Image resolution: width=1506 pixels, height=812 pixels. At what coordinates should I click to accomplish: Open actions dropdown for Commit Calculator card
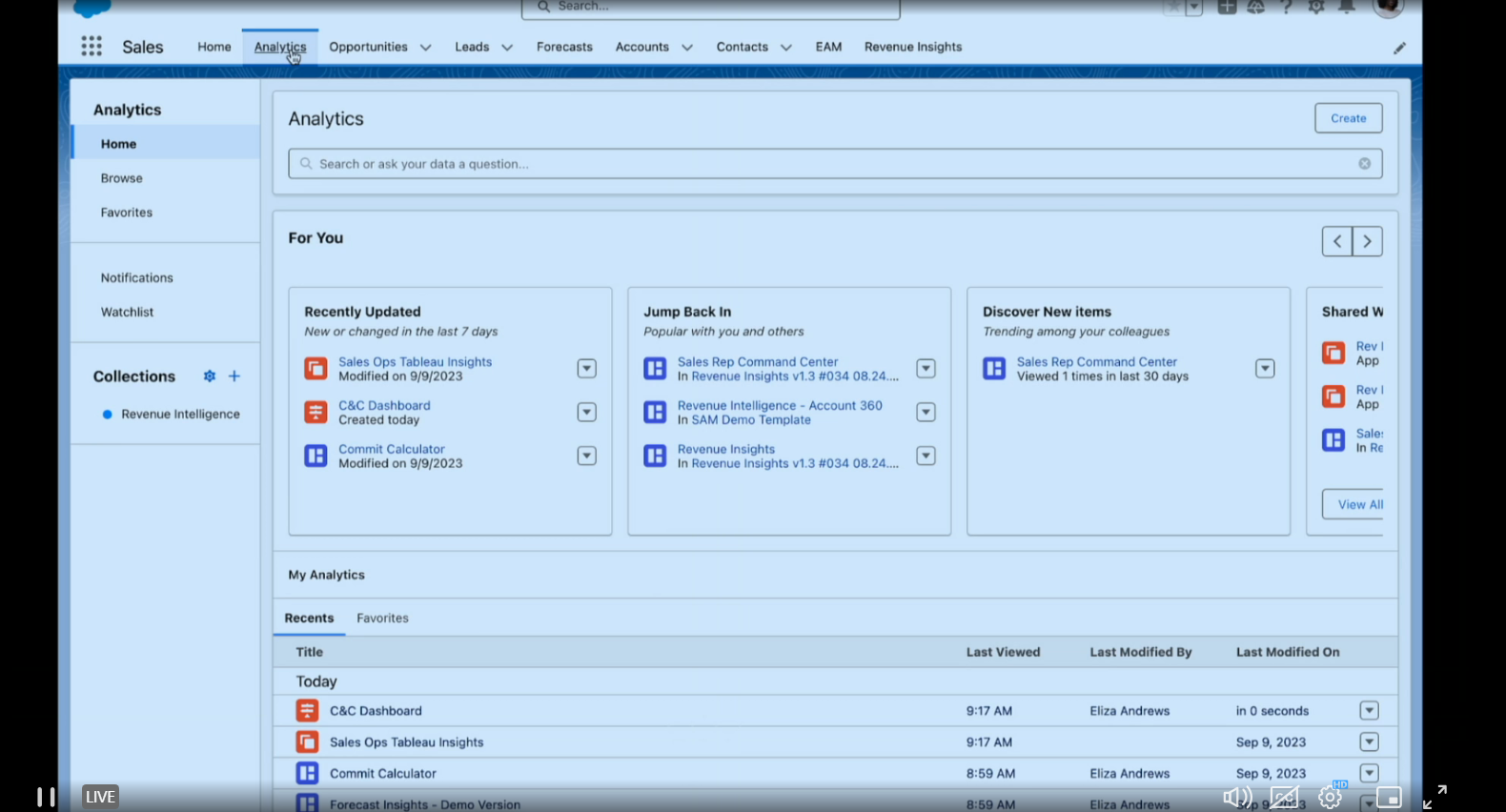[587, 457]
